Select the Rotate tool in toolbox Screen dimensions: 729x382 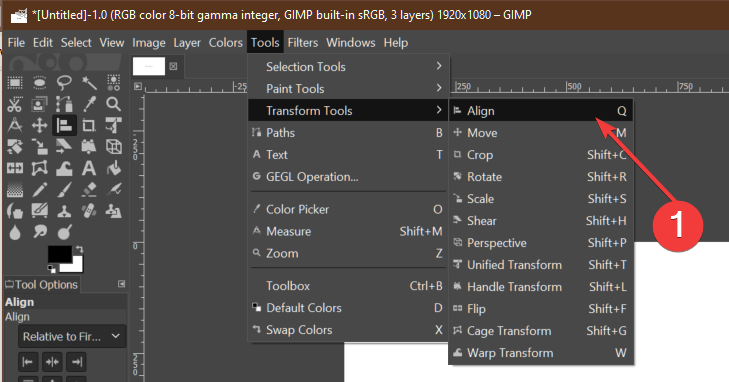15,147
